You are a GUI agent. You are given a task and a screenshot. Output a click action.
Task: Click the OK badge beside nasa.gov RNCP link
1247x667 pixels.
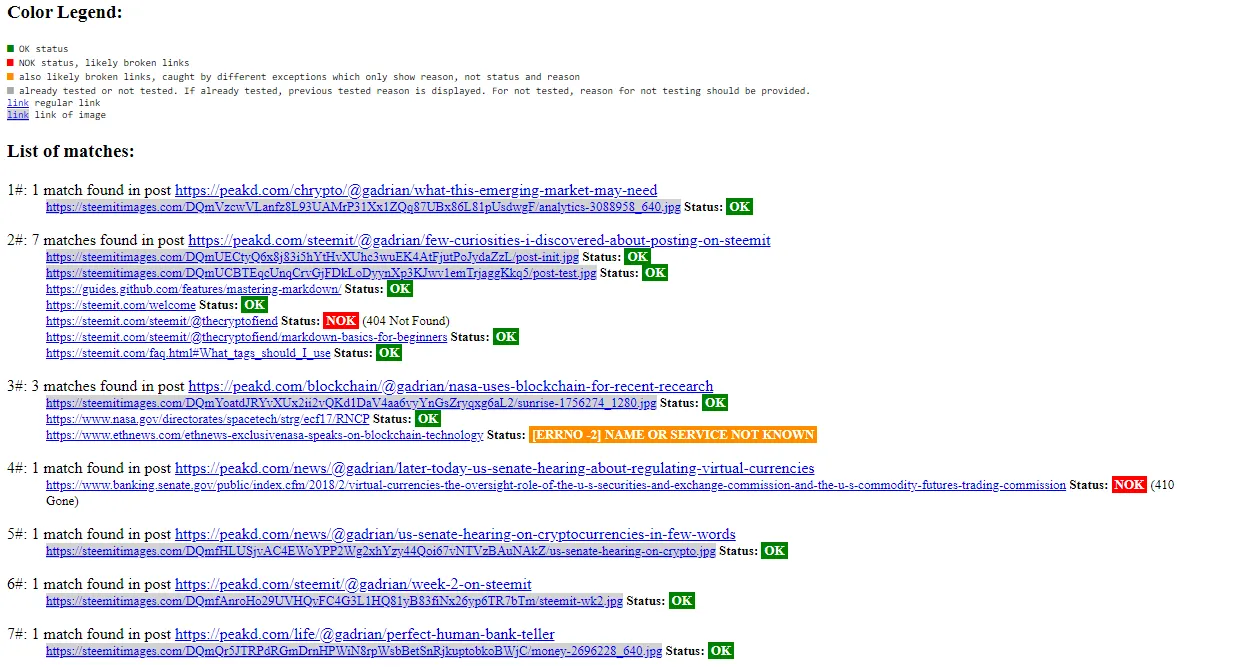click(x=428, y=419)
